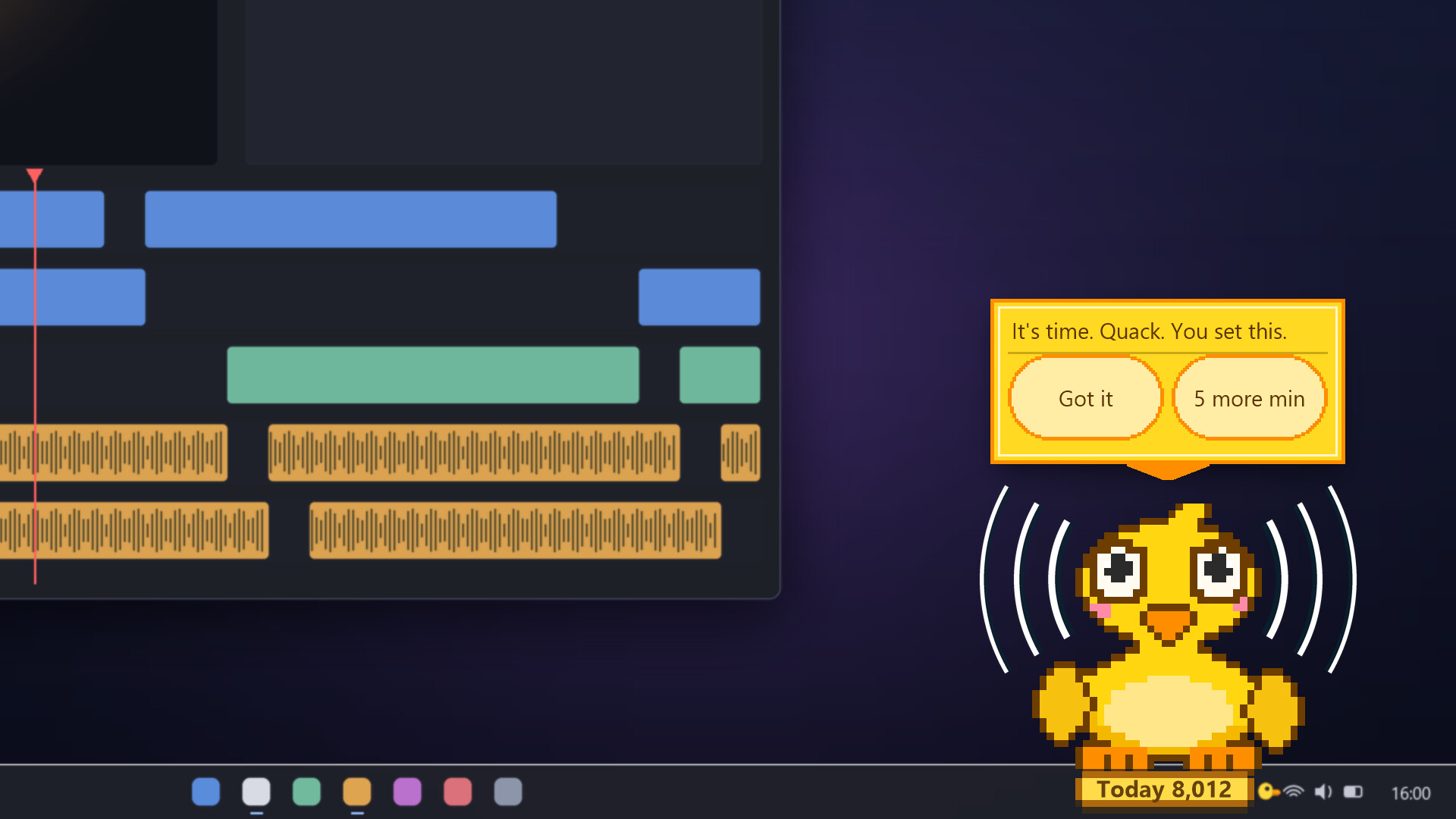1456x819 pixels.
Task: Switch to the white taskbar app
Action: click(x=256, y=792)
